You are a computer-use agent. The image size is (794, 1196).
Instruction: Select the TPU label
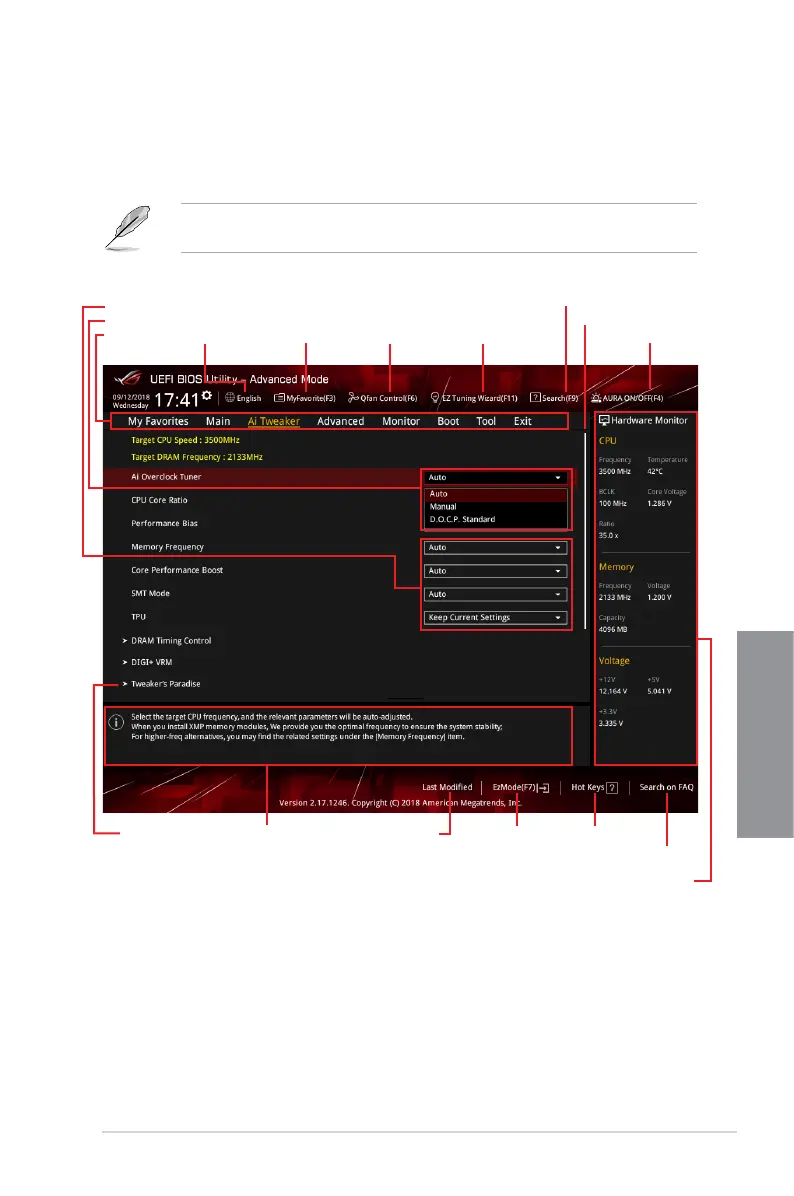coord(138,617)
